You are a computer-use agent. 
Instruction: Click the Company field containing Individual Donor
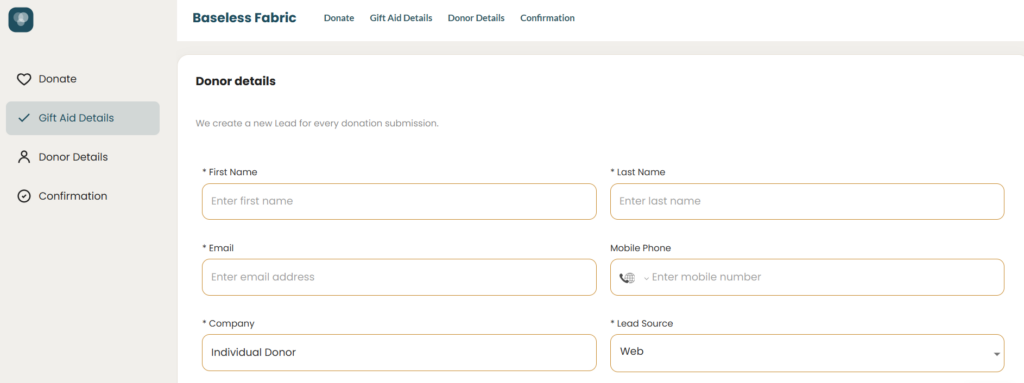coord(399,353)
